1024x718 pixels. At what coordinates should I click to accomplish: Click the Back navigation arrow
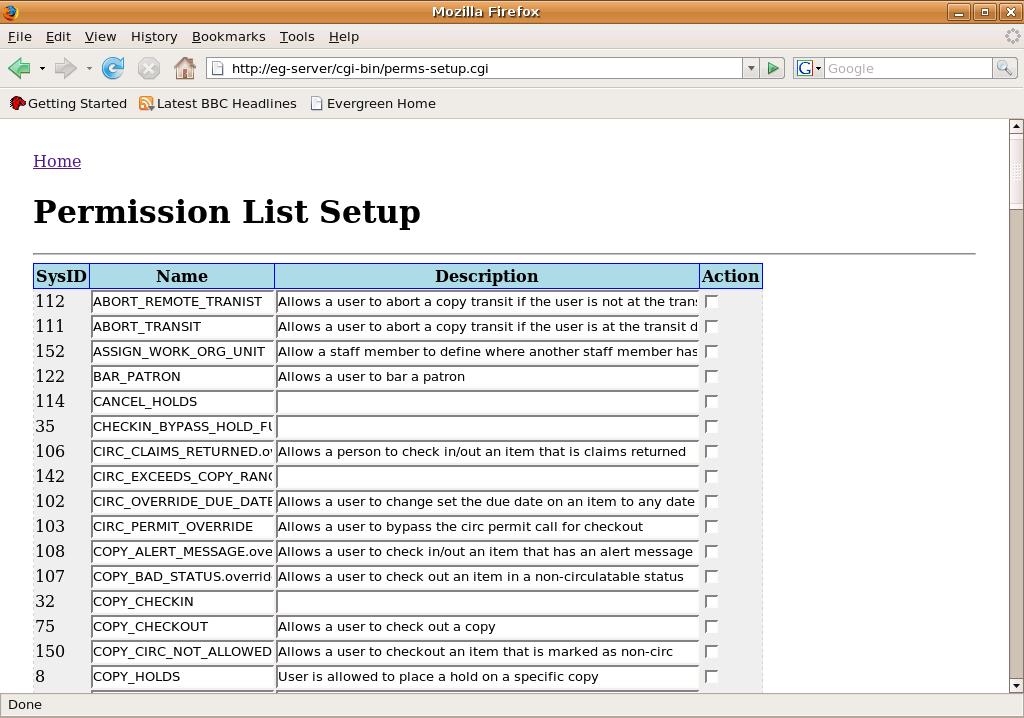[x=19, y=68]
